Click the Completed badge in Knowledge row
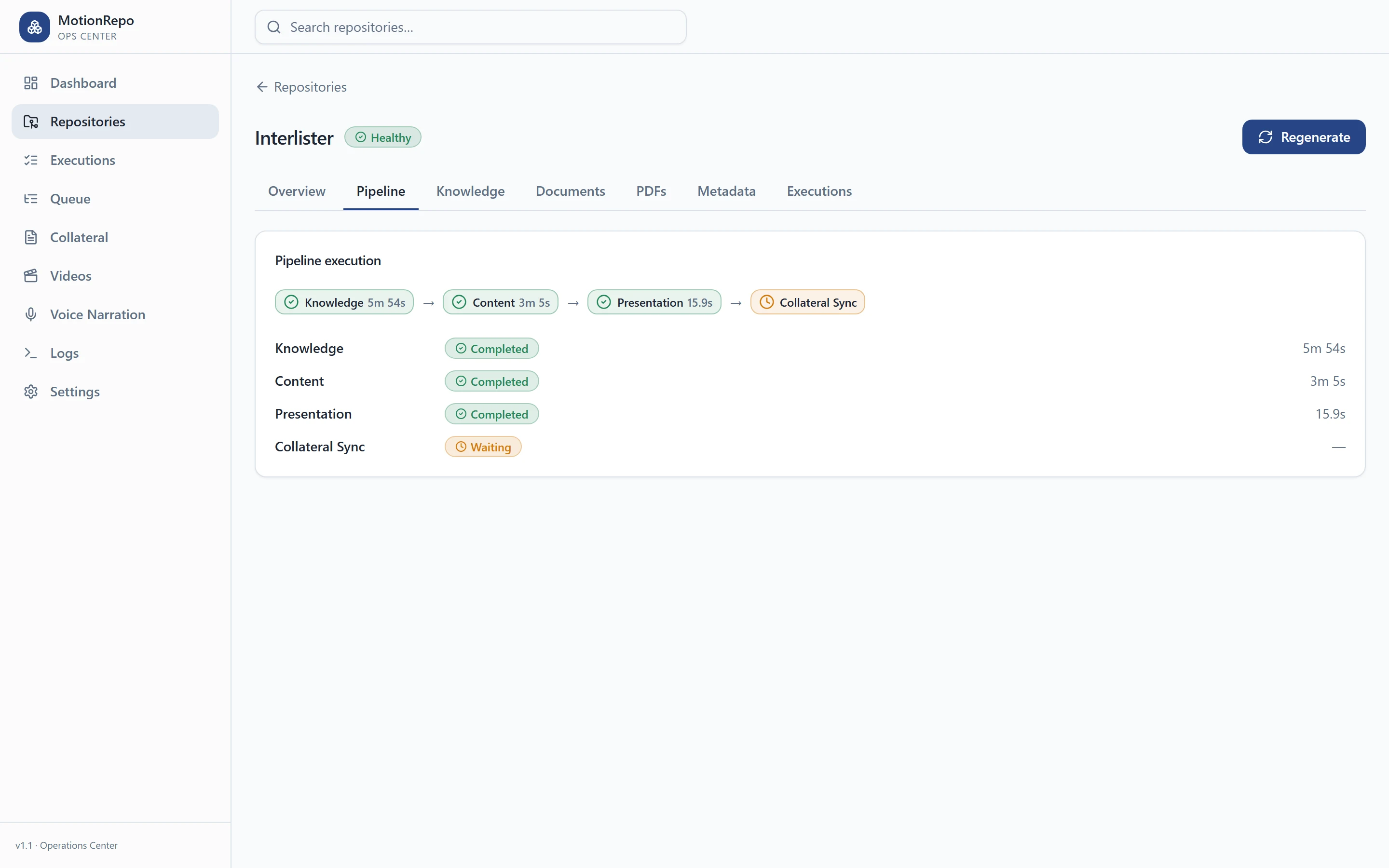This screenshot has height=868, width=1389. 491,349
